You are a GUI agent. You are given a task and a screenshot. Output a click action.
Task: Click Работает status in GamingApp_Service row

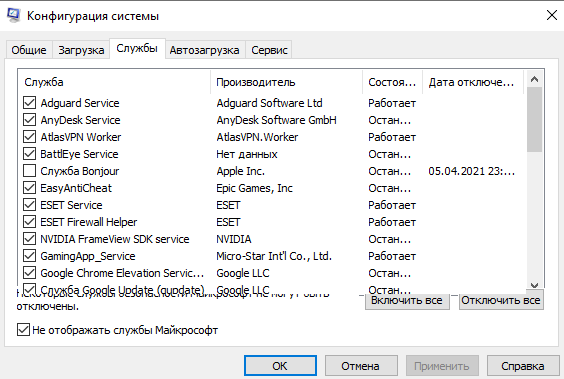point(392,256)
